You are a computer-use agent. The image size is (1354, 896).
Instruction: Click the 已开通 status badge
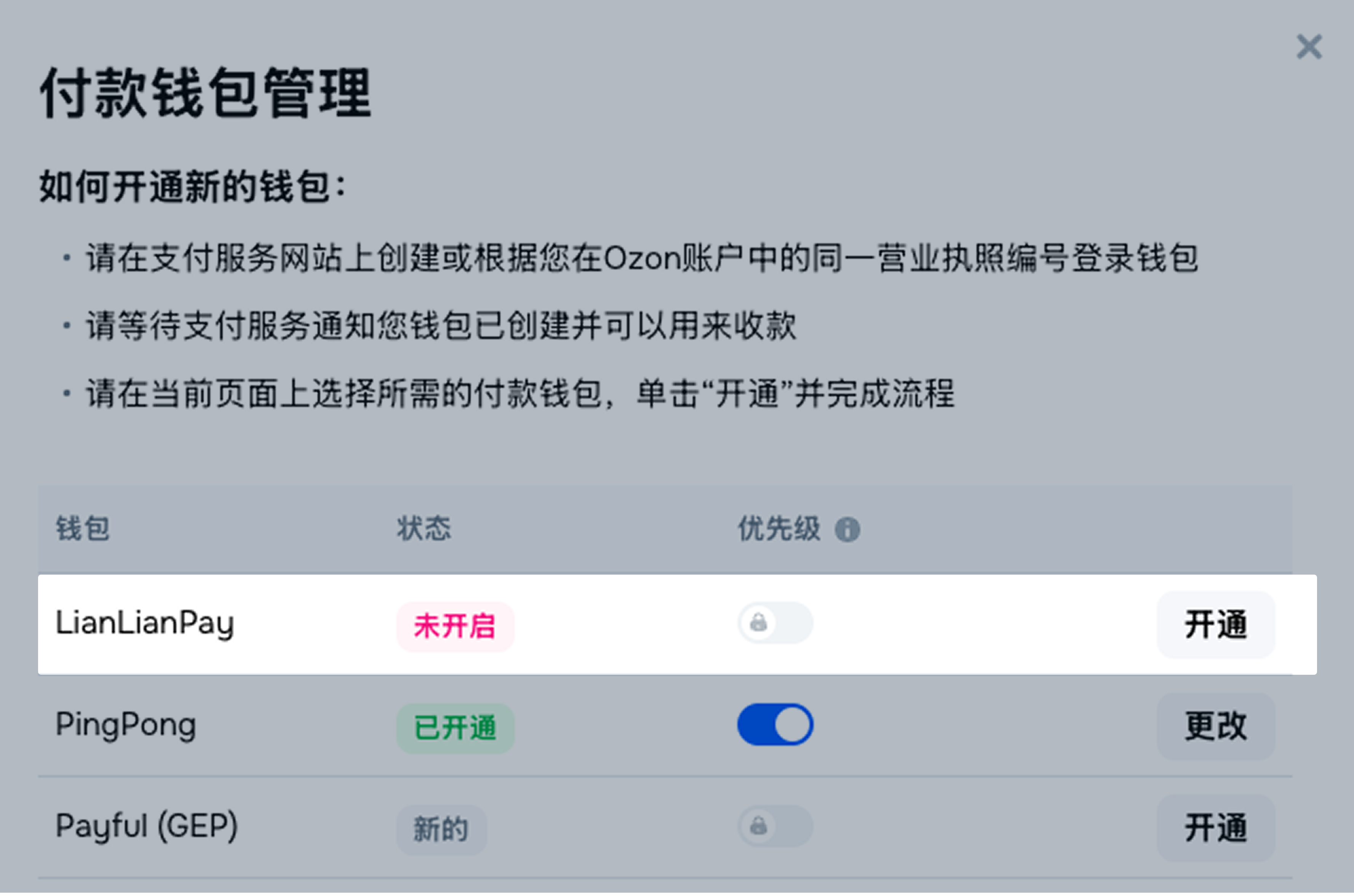tap(455, 727)
